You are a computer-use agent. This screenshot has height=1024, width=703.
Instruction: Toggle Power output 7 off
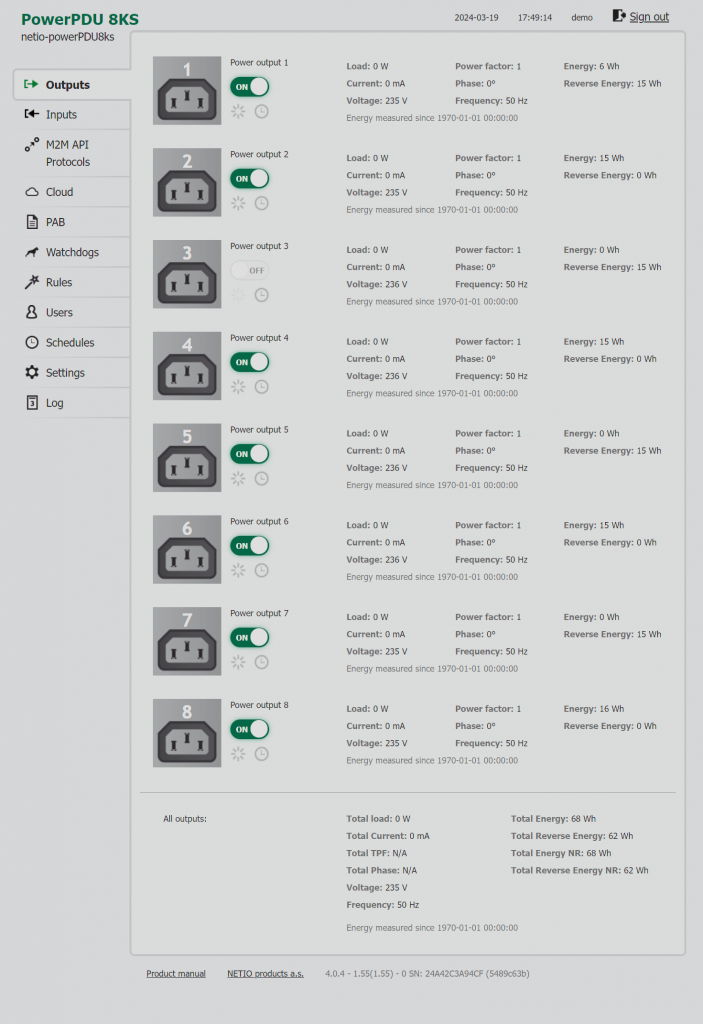[x=250, y=637]
